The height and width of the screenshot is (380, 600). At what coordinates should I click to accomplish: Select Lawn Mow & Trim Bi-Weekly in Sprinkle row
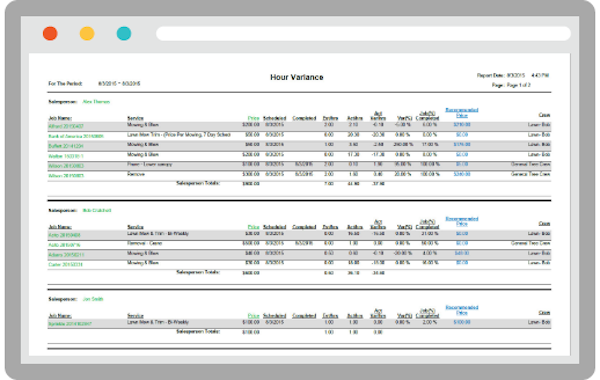point(158,322)
